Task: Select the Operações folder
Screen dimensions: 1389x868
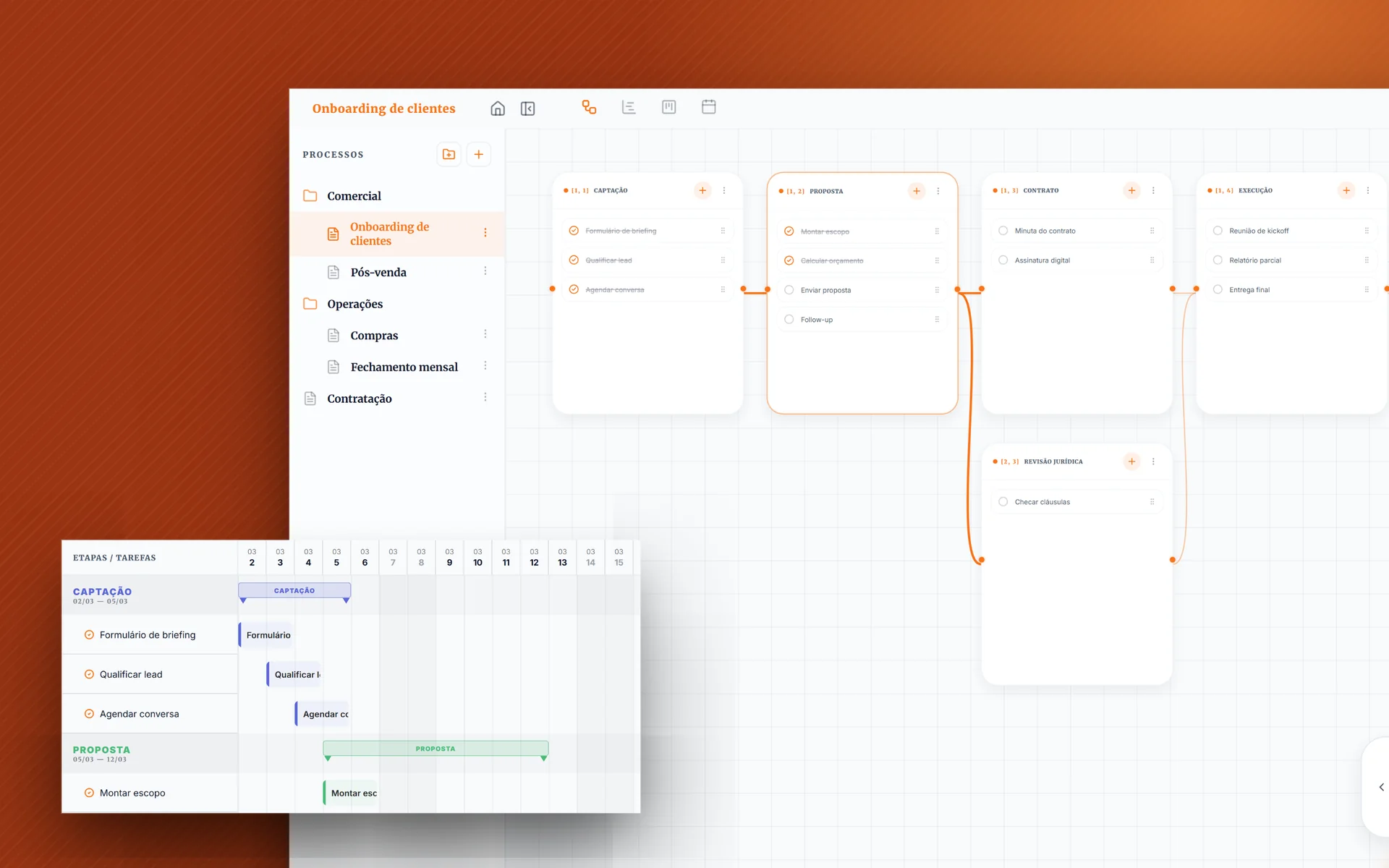Action: [396, 304]
